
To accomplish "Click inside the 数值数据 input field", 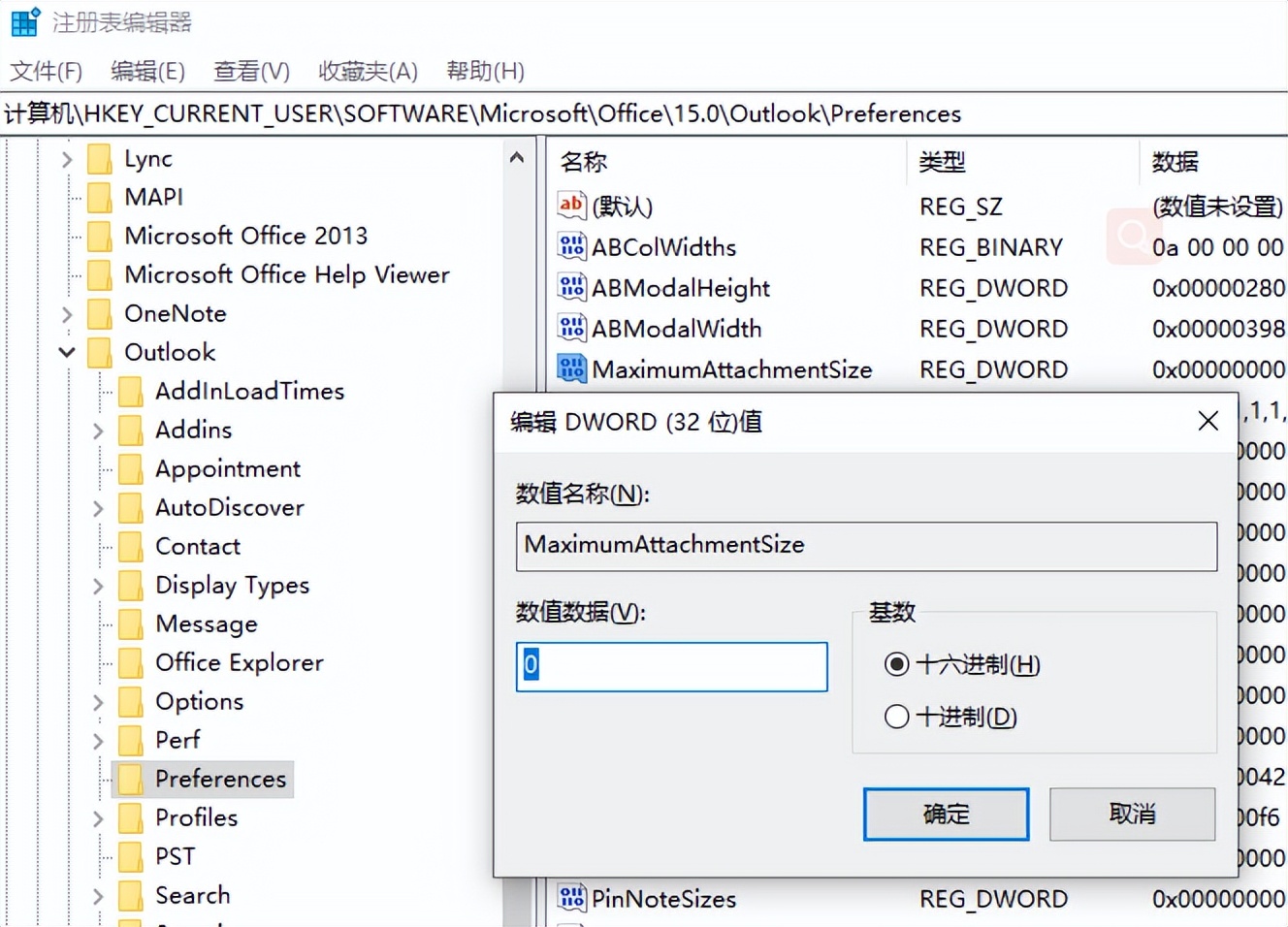I will point(671,666).
